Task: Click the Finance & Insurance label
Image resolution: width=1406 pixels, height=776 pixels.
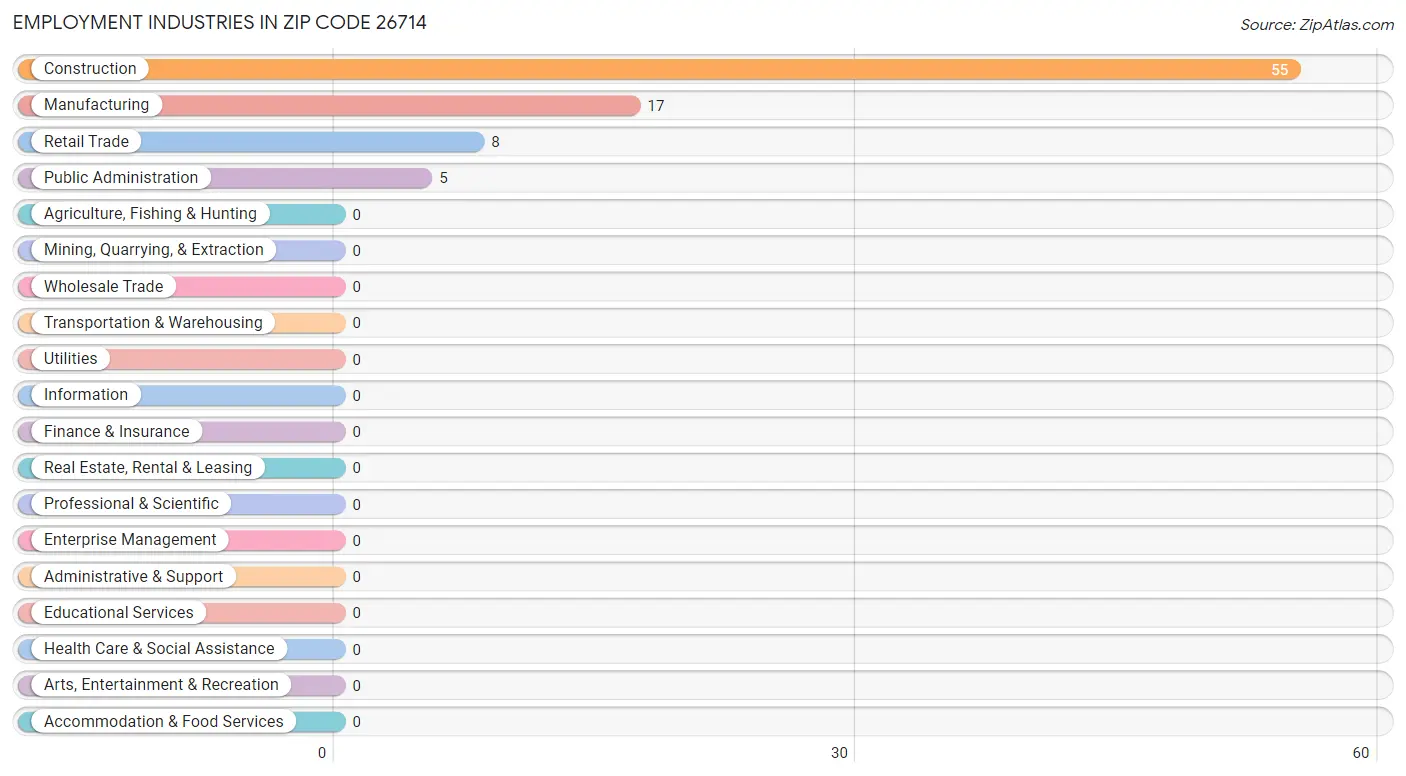Action: tap(117, 432)
